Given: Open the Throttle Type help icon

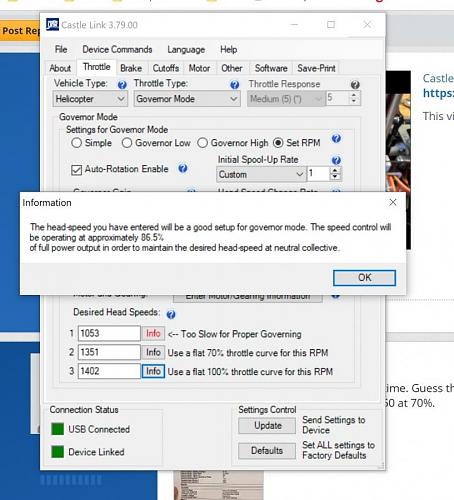Looking at the screenshot, I should (235, 85).
